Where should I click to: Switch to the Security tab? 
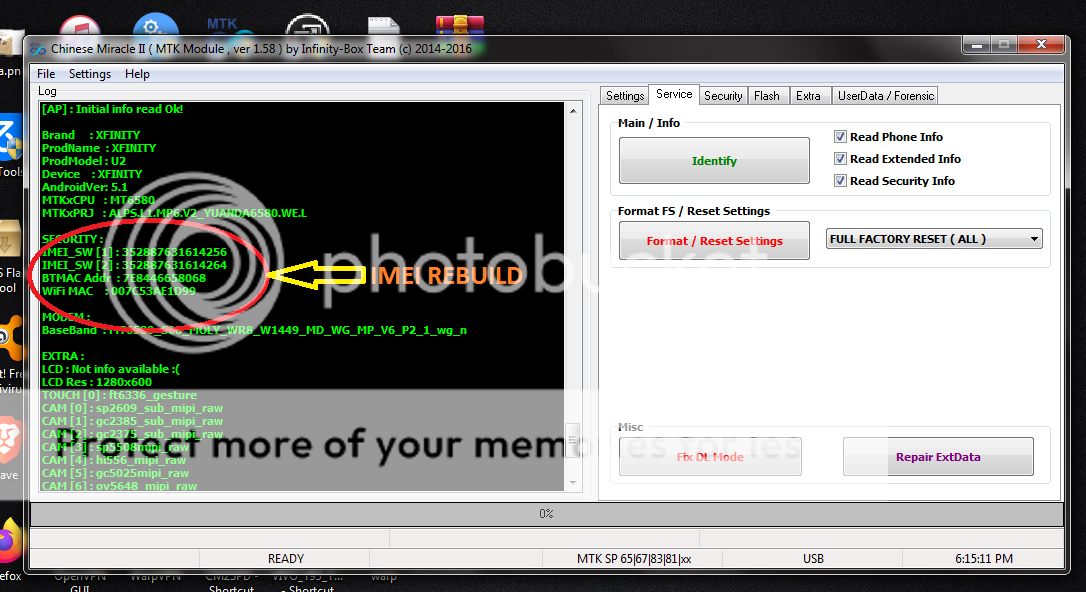[x=722, y=96]
